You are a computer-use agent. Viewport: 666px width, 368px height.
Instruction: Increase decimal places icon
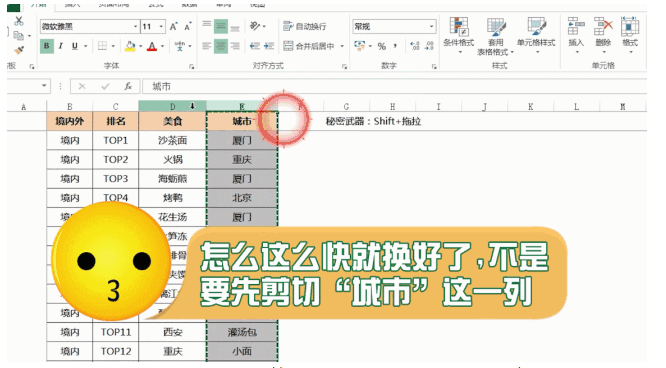click(x=415, y=46)
